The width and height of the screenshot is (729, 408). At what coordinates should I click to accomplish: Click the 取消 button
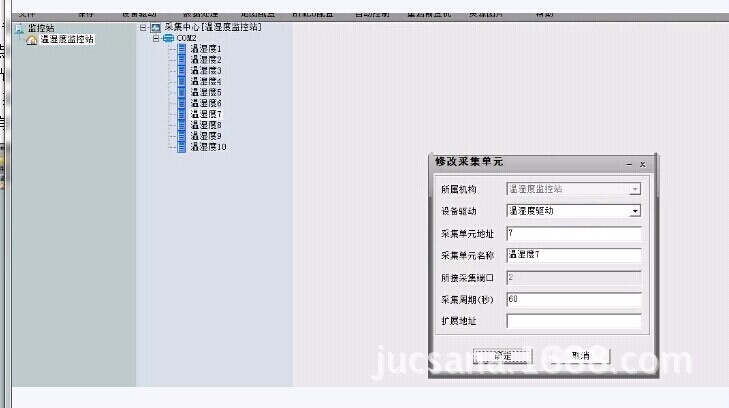click(580, 356)
